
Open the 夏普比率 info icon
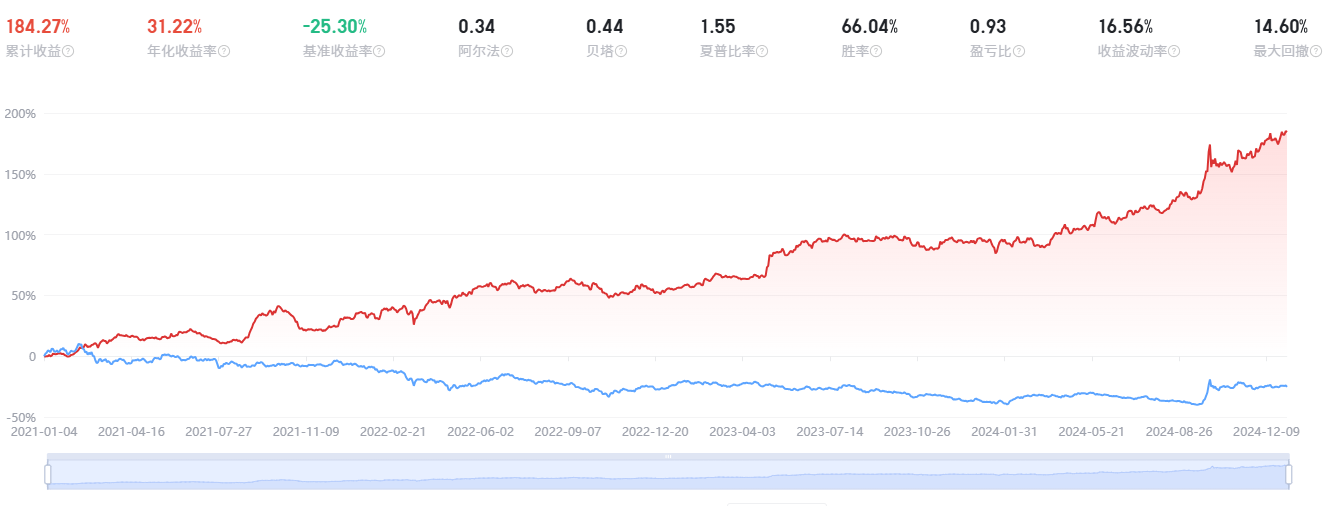coord(763,51)
